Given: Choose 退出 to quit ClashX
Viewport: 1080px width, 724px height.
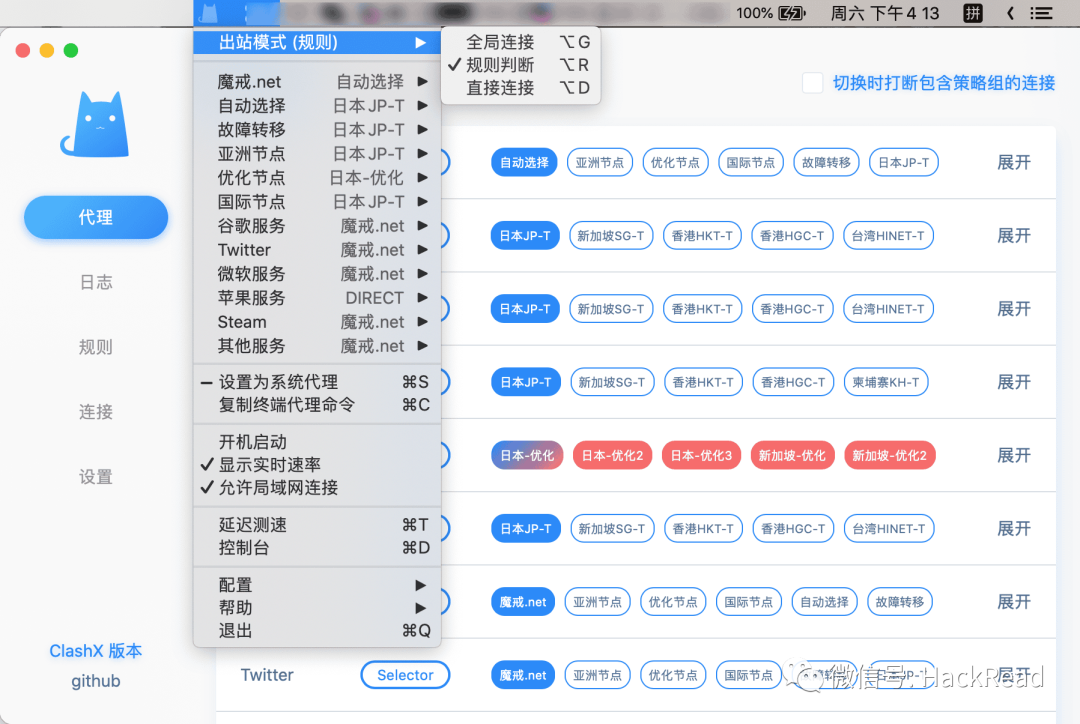Looking at the screenshot, I should coord(317,630).
